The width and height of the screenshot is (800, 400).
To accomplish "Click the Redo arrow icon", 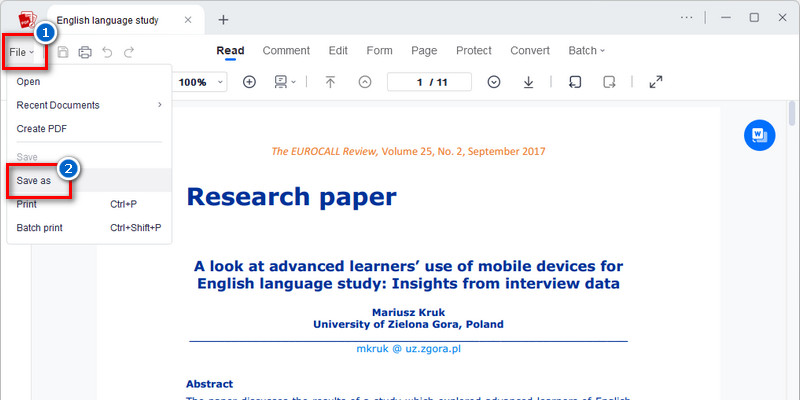I will click(129, 52).
